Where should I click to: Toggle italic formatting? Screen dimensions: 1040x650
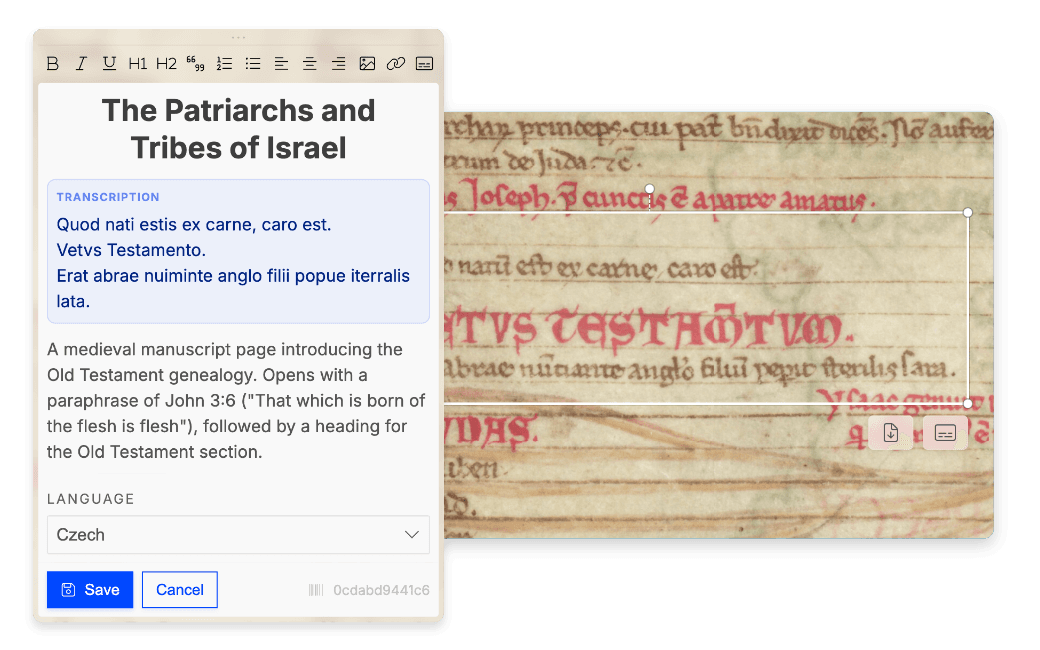pyautogui.click(x=81, y=63)
